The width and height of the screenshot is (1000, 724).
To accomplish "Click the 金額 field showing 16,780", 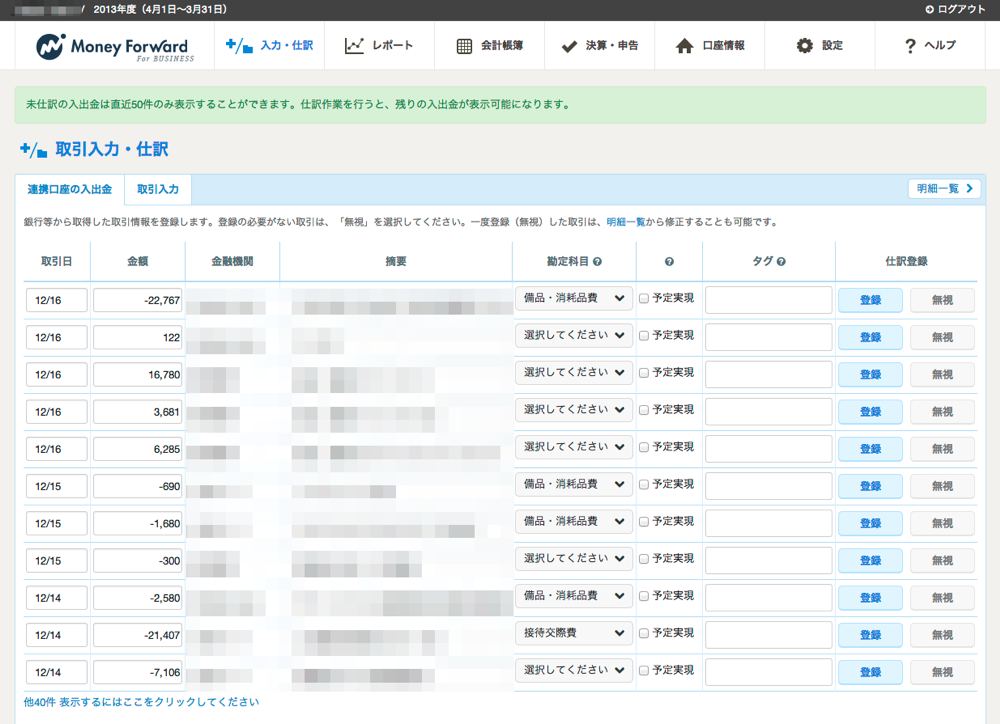I will coord(138,374).
